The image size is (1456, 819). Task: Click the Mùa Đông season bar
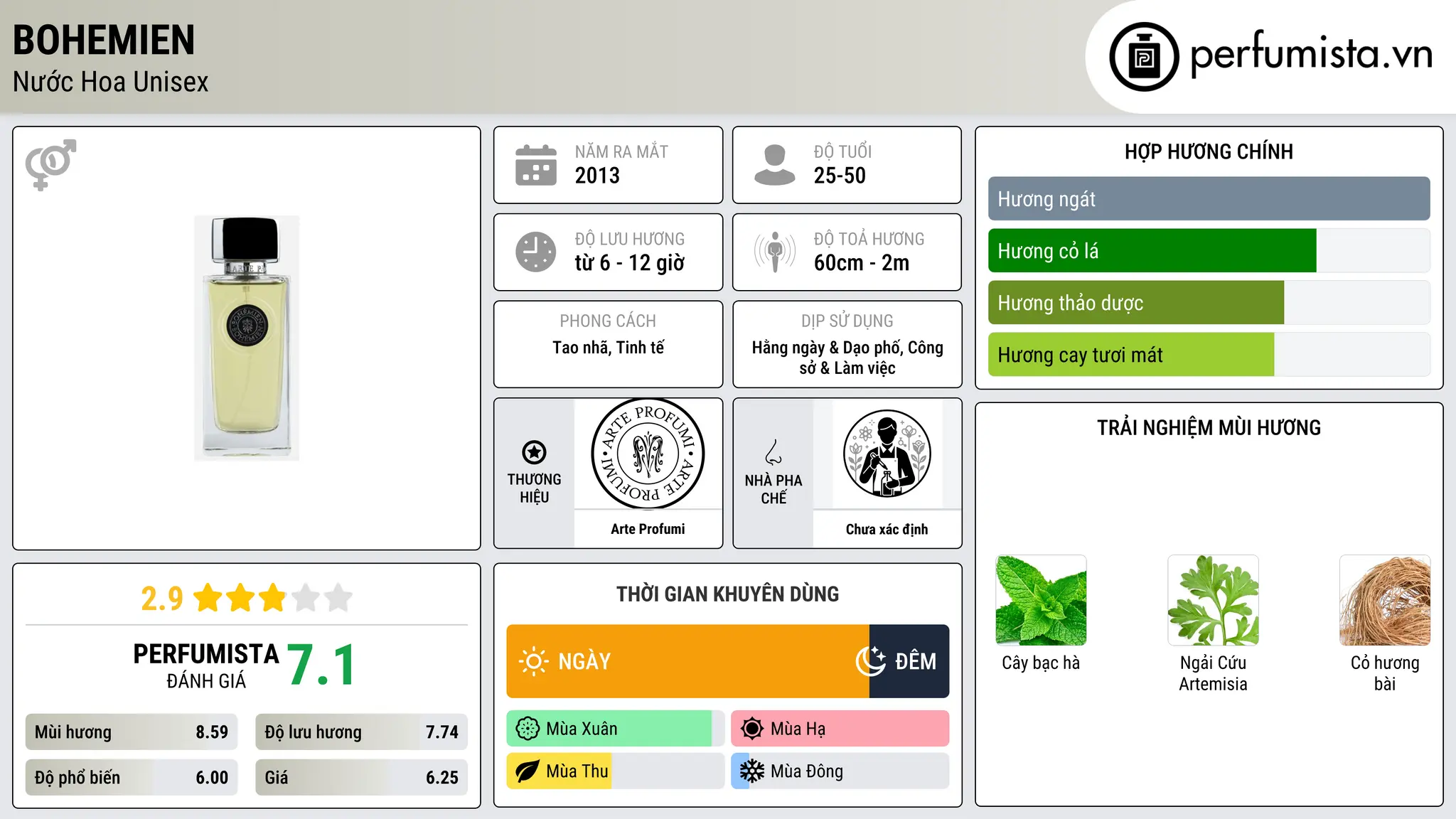click(840, 771)
